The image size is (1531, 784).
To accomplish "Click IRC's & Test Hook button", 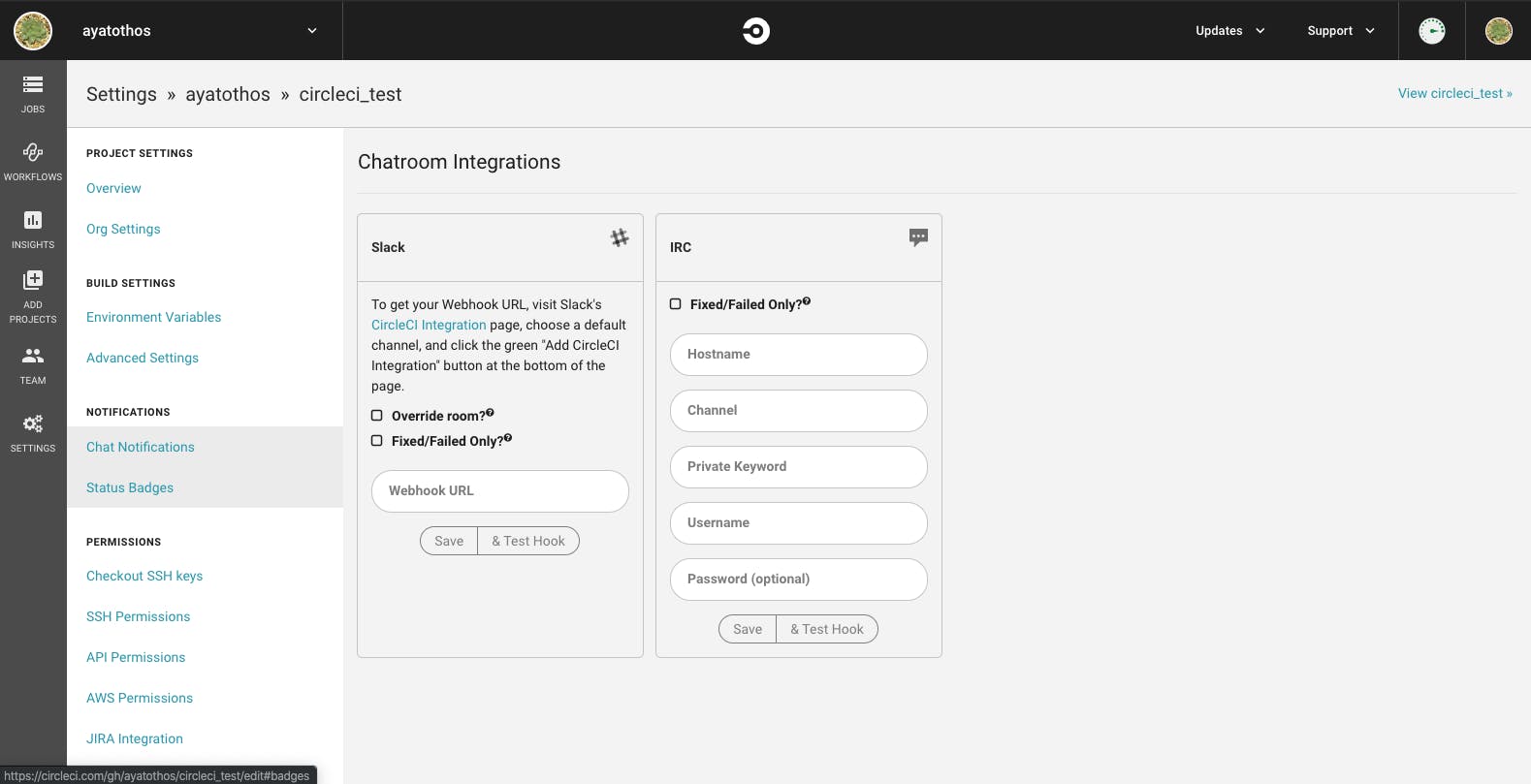I will [827, 629].
